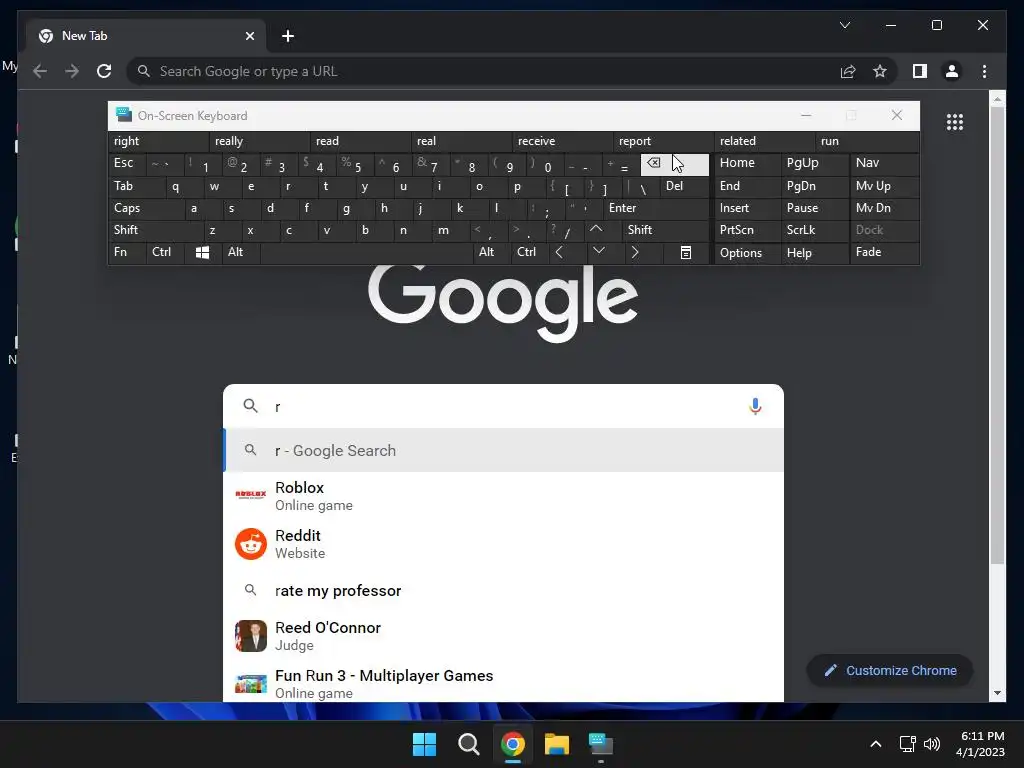The height and width of the screenshot is (768, 1024).
Task: Click the Tab key on On-Screen Keyboard
Action: (135, 186)
